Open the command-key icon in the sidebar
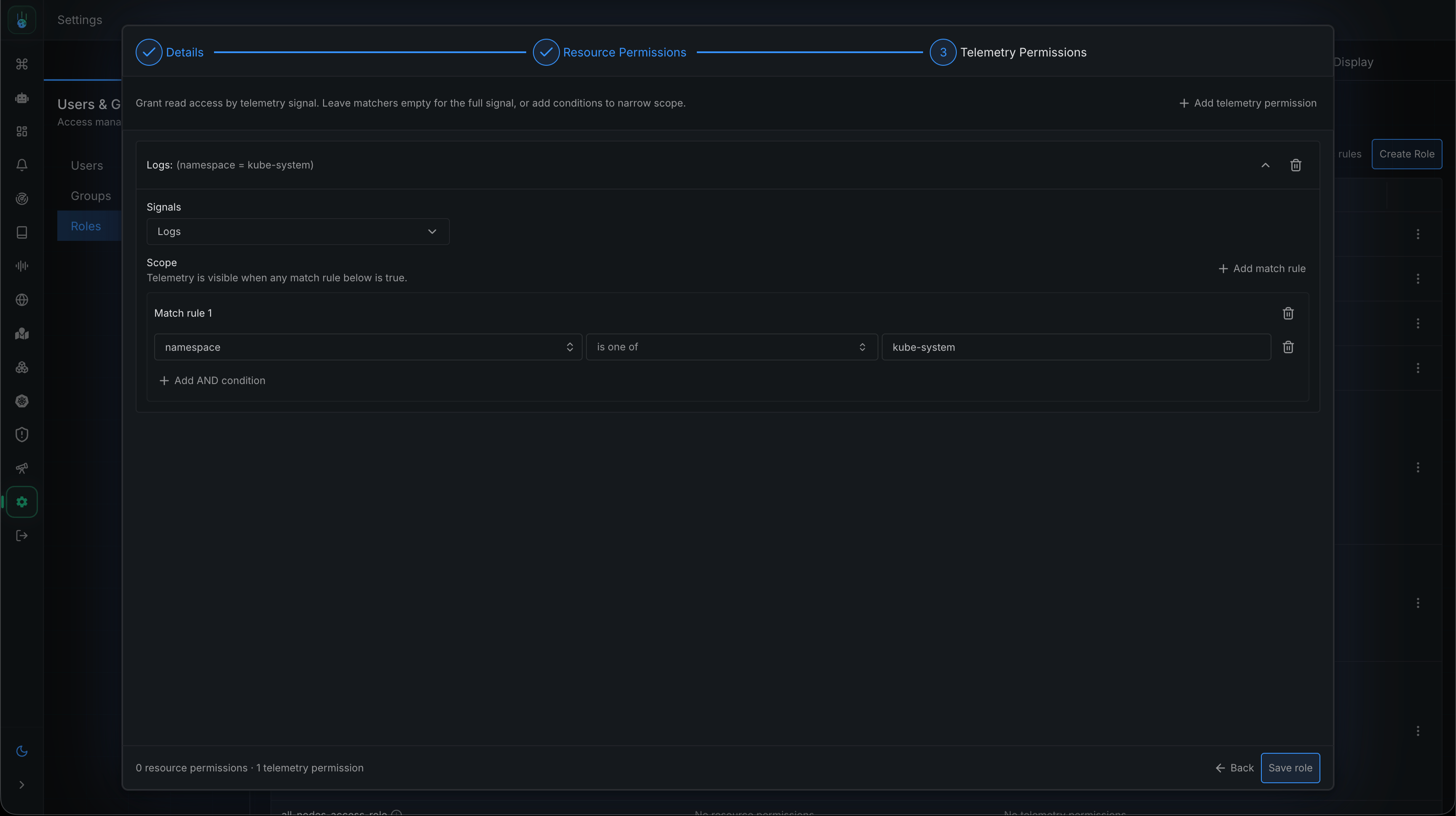The width and height of the screenshot is (1456, 816). coord(21,64)
